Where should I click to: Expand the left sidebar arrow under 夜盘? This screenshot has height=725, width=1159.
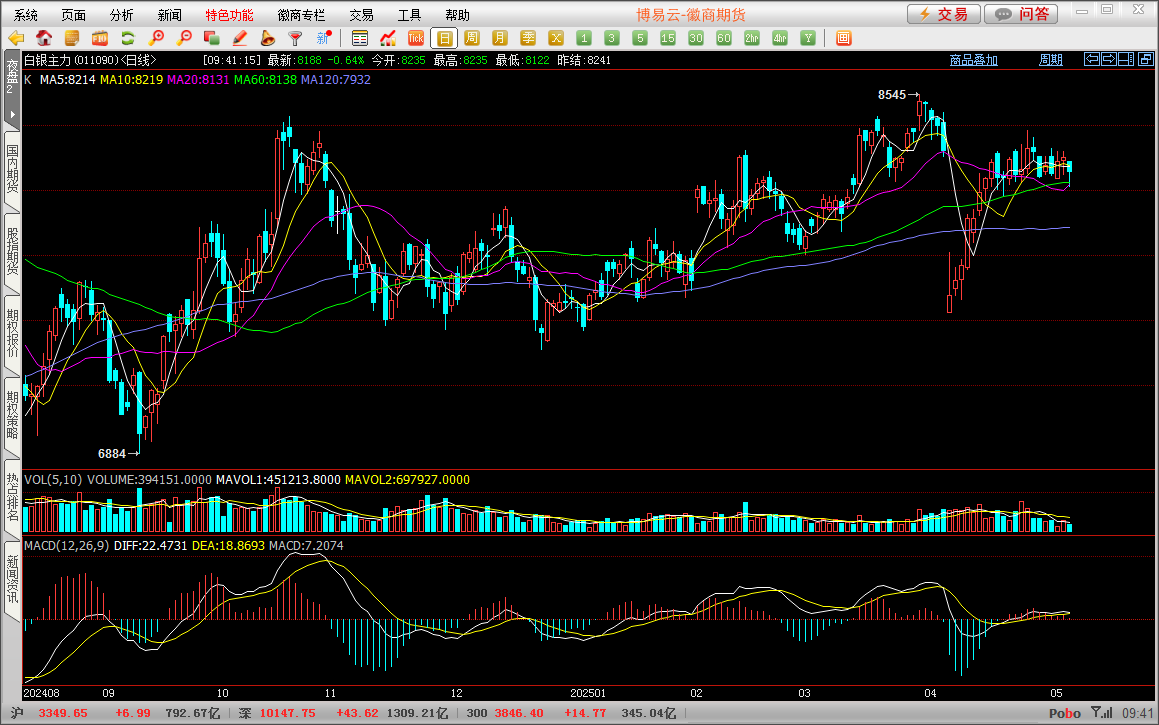(x=12, y=115)
